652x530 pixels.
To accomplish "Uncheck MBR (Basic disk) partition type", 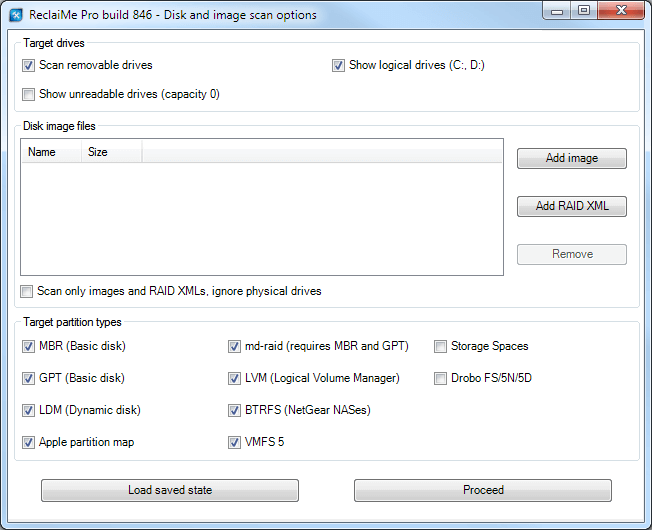I will [28, 347].
